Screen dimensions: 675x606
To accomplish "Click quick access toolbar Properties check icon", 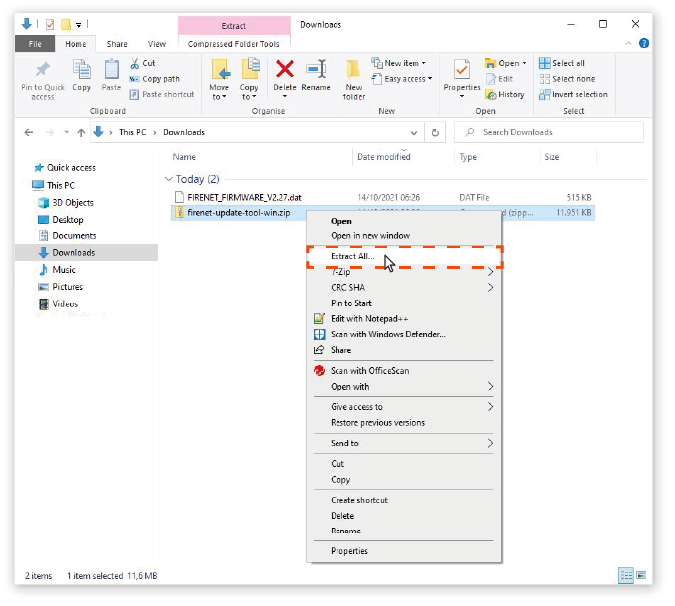I will point(50,25).
